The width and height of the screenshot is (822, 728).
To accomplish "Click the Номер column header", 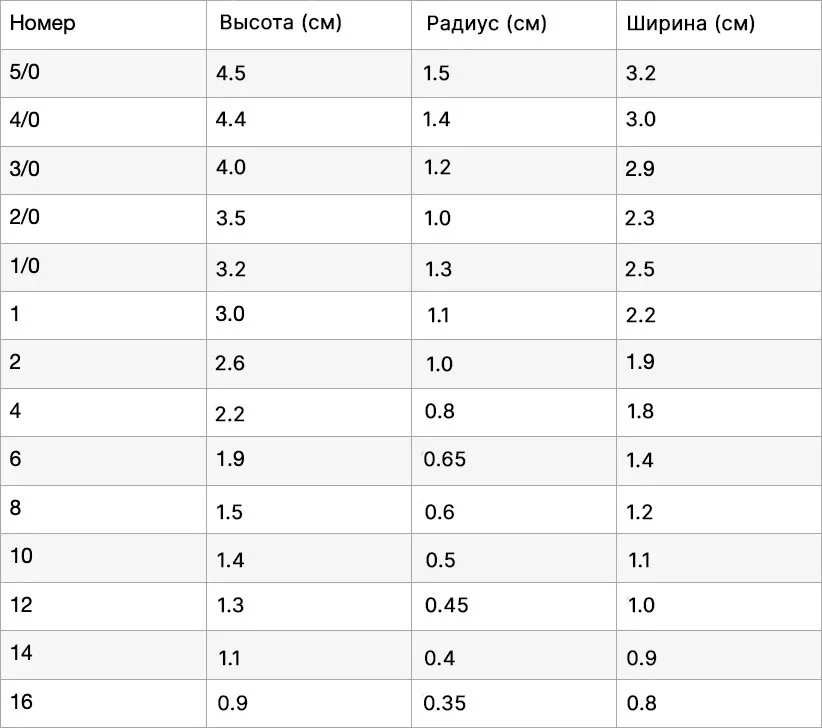I will pos(42,23).
